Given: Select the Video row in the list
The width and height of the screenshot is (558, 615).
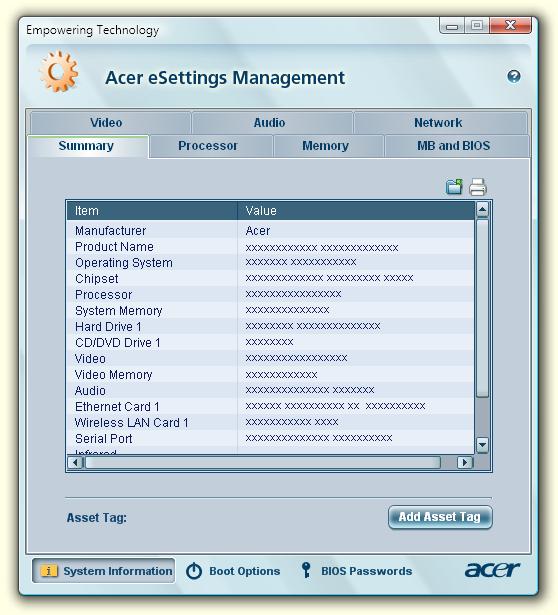Looking at the screenshot, I should click(x=270, y=358).
